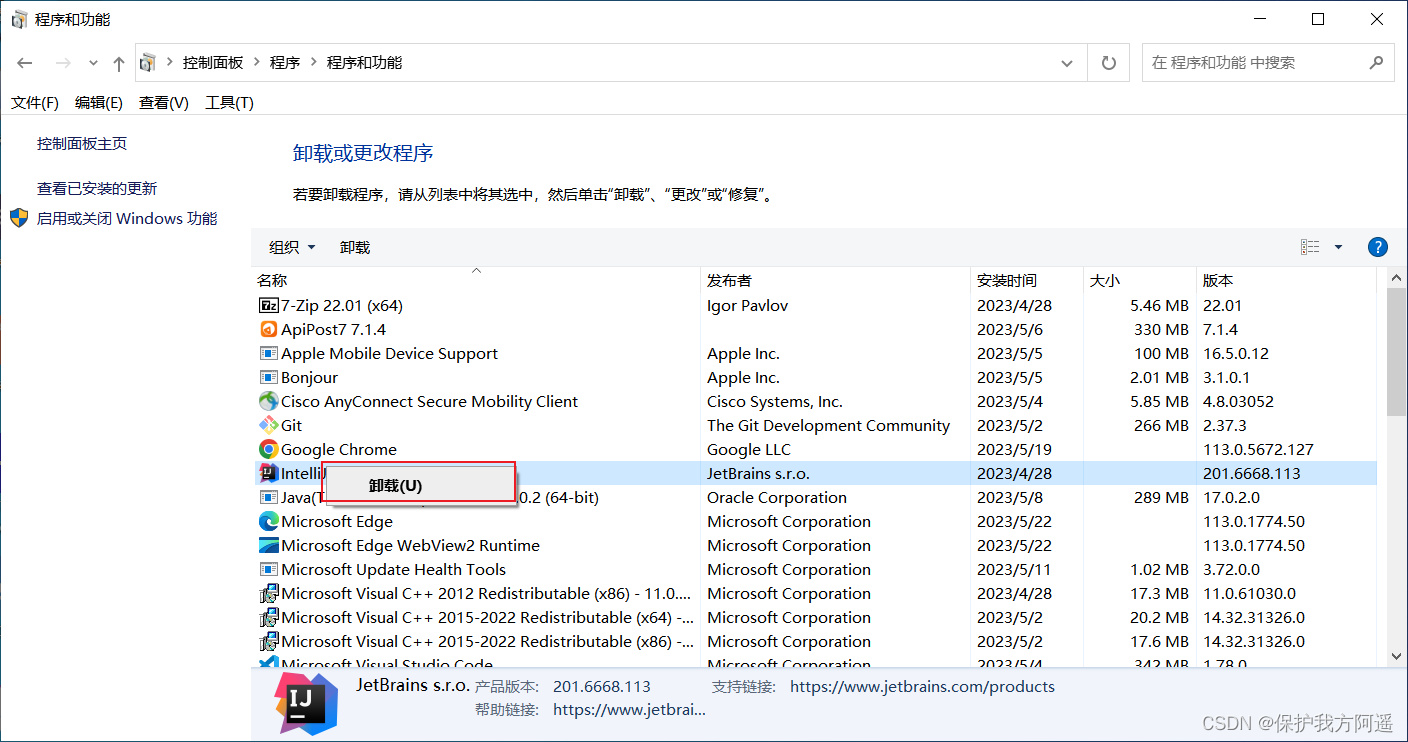Sort by the 大小 column header
Viewport: 1408px width, 742px height.
1140,281
